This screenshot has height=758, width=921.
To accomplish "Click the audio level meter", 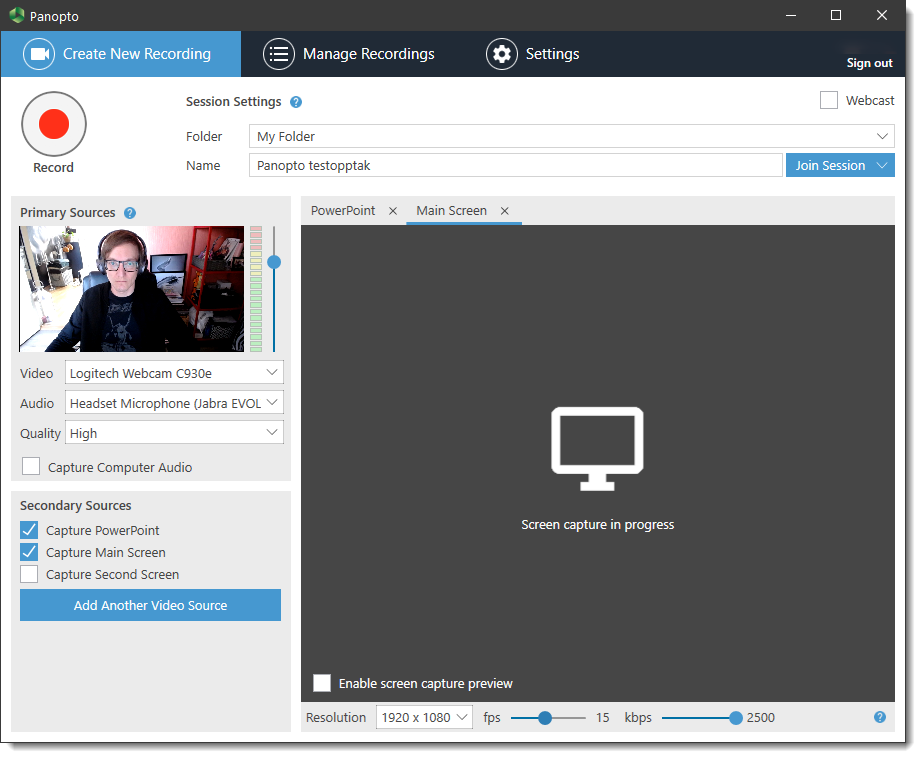I will point(256,289).
